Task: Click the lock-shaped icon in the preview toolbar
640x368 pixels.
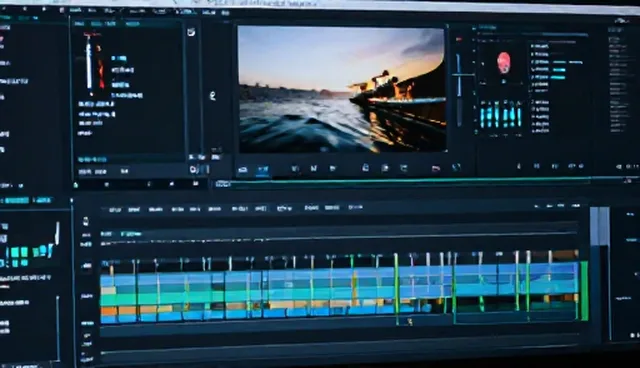Action: [x=365, y=167]
